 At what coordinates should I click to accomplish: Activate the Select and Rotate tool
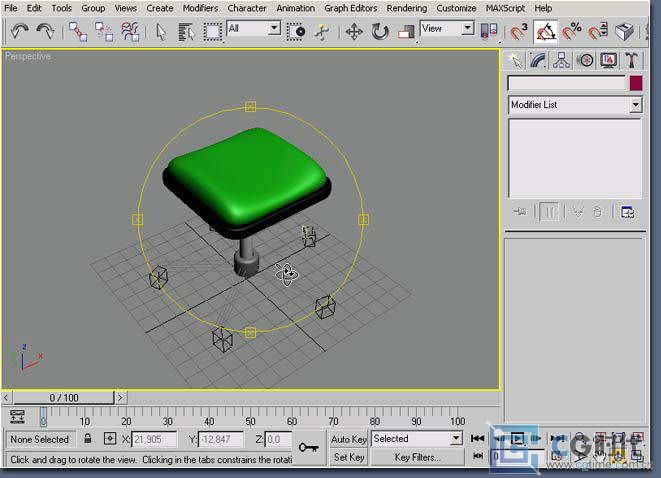pyautogui.click(x=380, y=32)
